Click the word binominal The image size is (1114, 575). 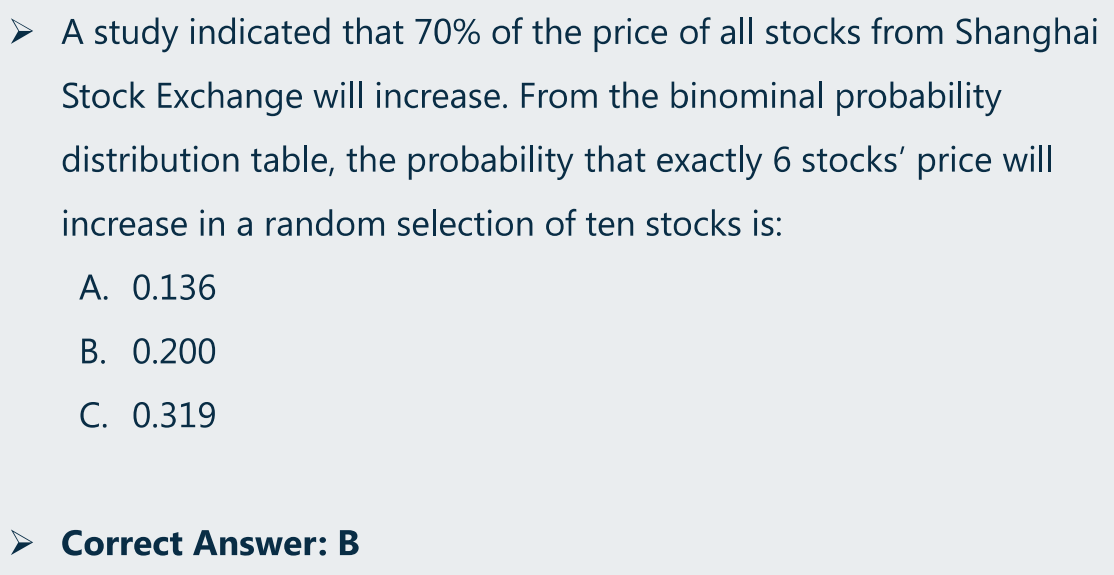(747, 97)
